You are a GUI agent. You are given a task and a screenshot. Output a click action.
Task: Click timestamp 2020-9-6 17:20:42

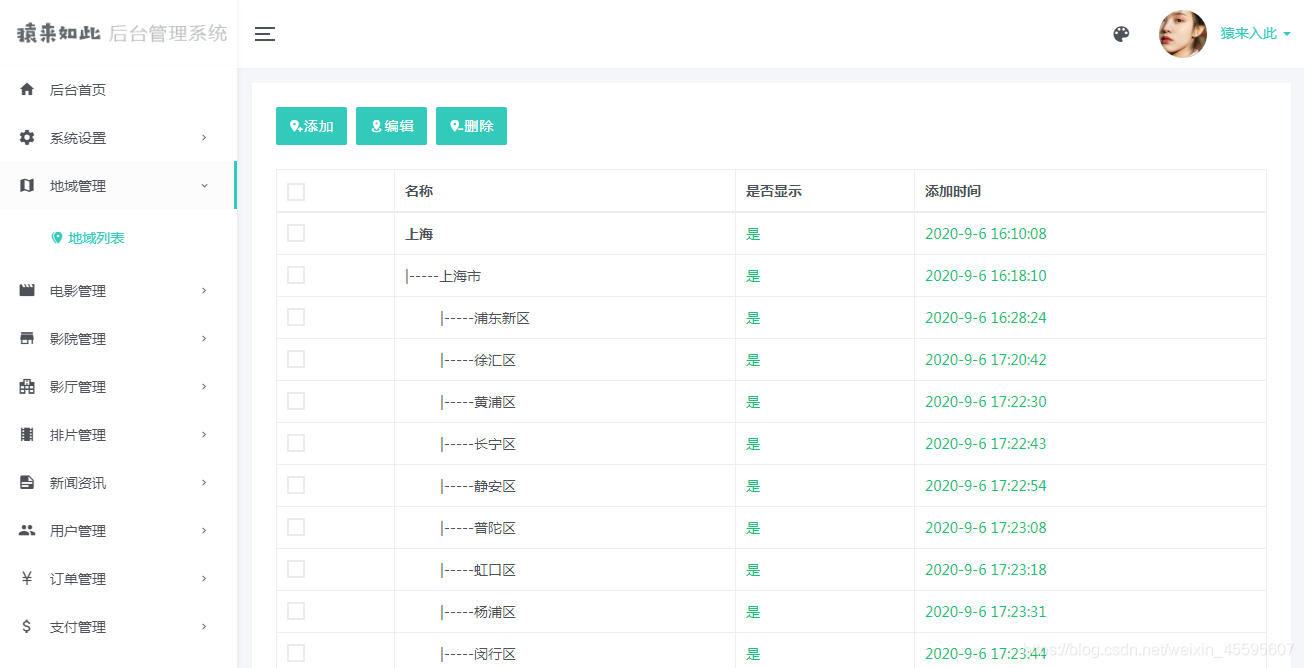[986, 360]
